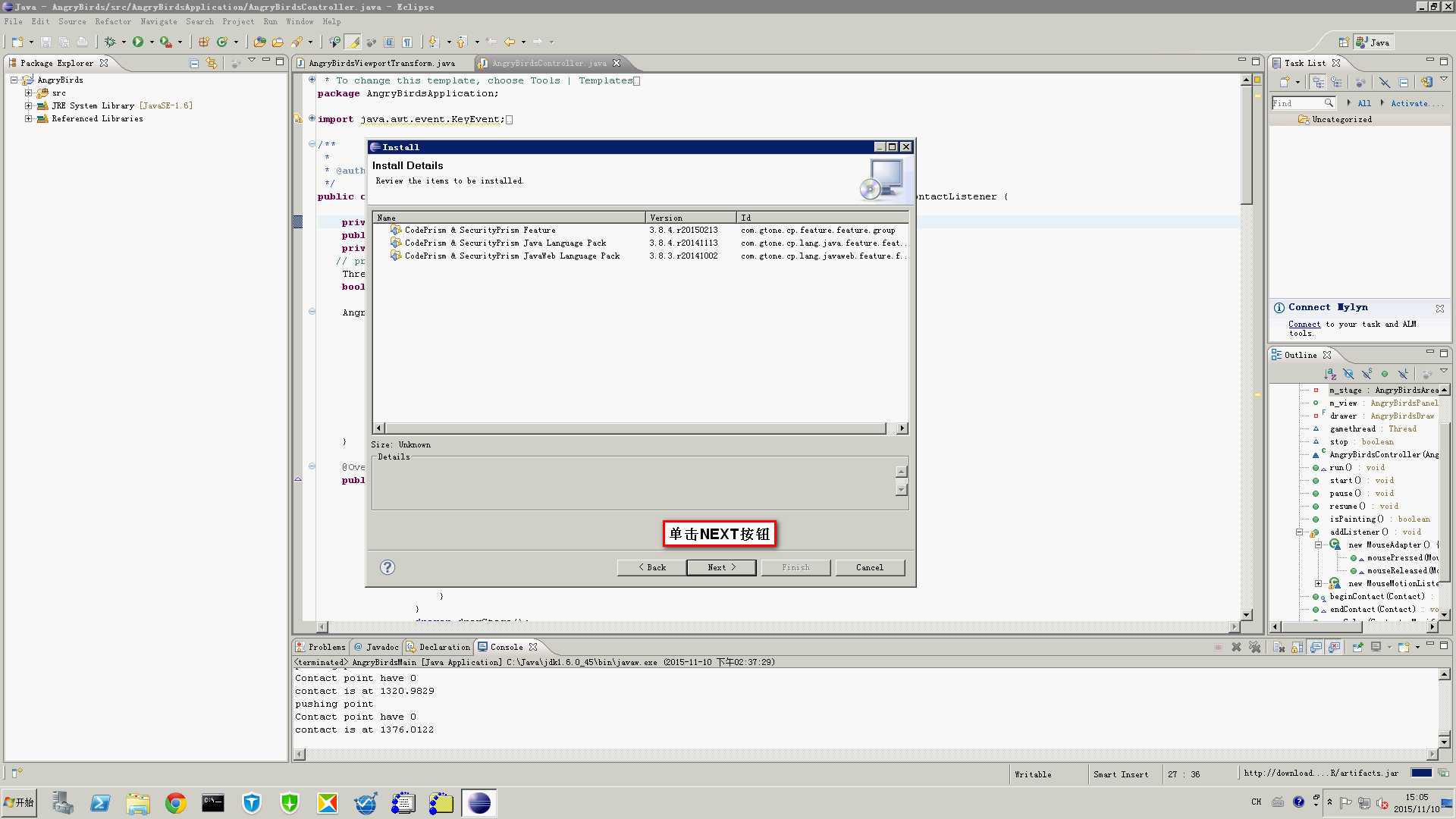Click the Open Perspective icon

[x=1343, y=42]
